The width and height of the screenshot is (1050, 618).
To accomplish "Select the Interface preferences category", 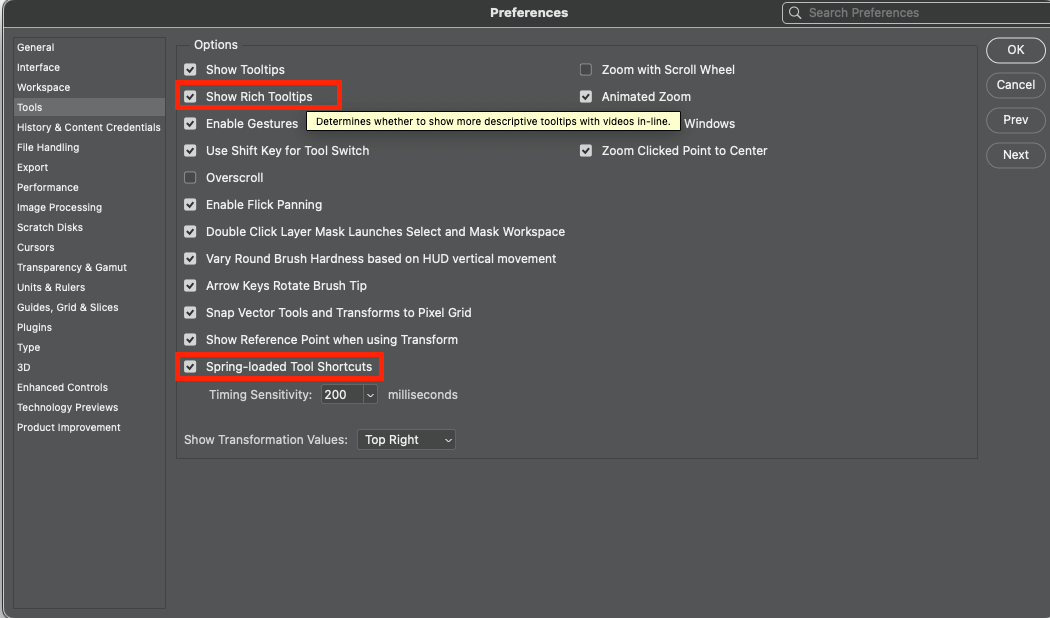I will click(38, 68).
